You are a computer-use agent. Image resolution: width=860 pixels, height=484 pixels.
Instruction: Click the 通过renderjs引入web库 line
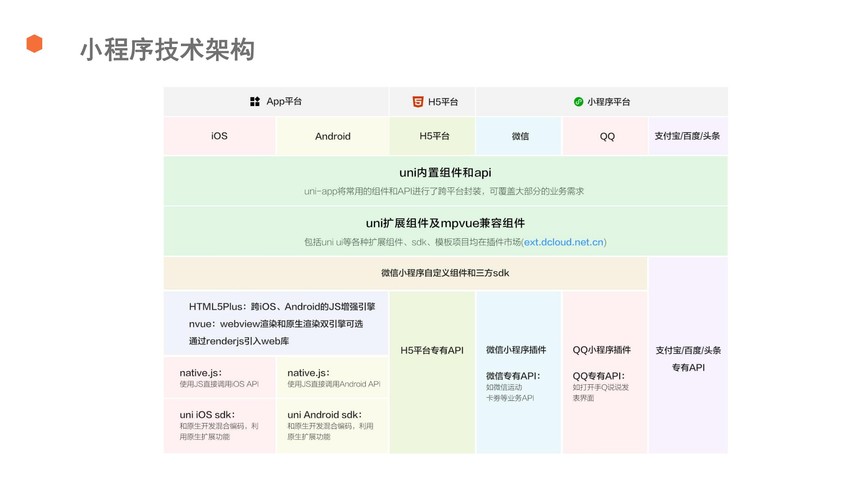click(239, 341)
